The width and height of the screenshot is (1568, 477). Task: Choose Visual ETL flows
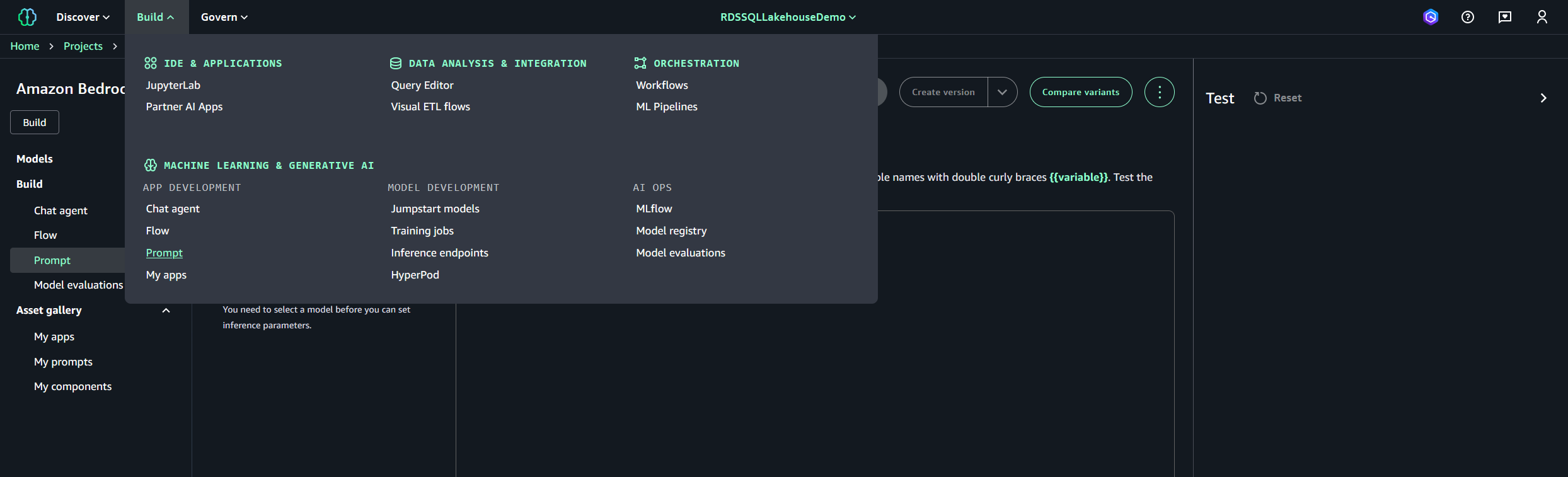tap(430, 106)
